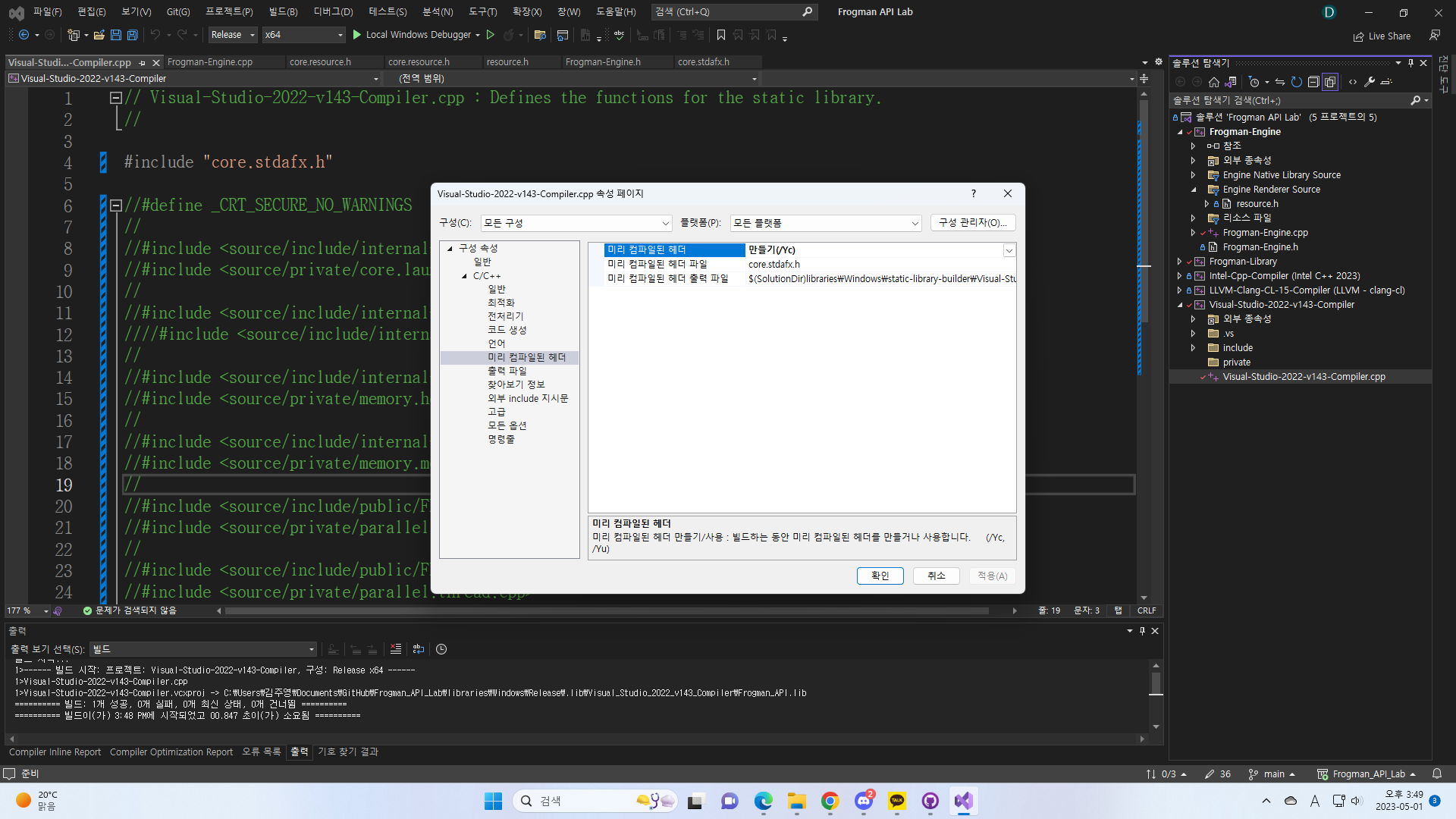Collapse the C/C++ tree node in dialog
Screen dimensions: 1456x819
coord(464,276)
